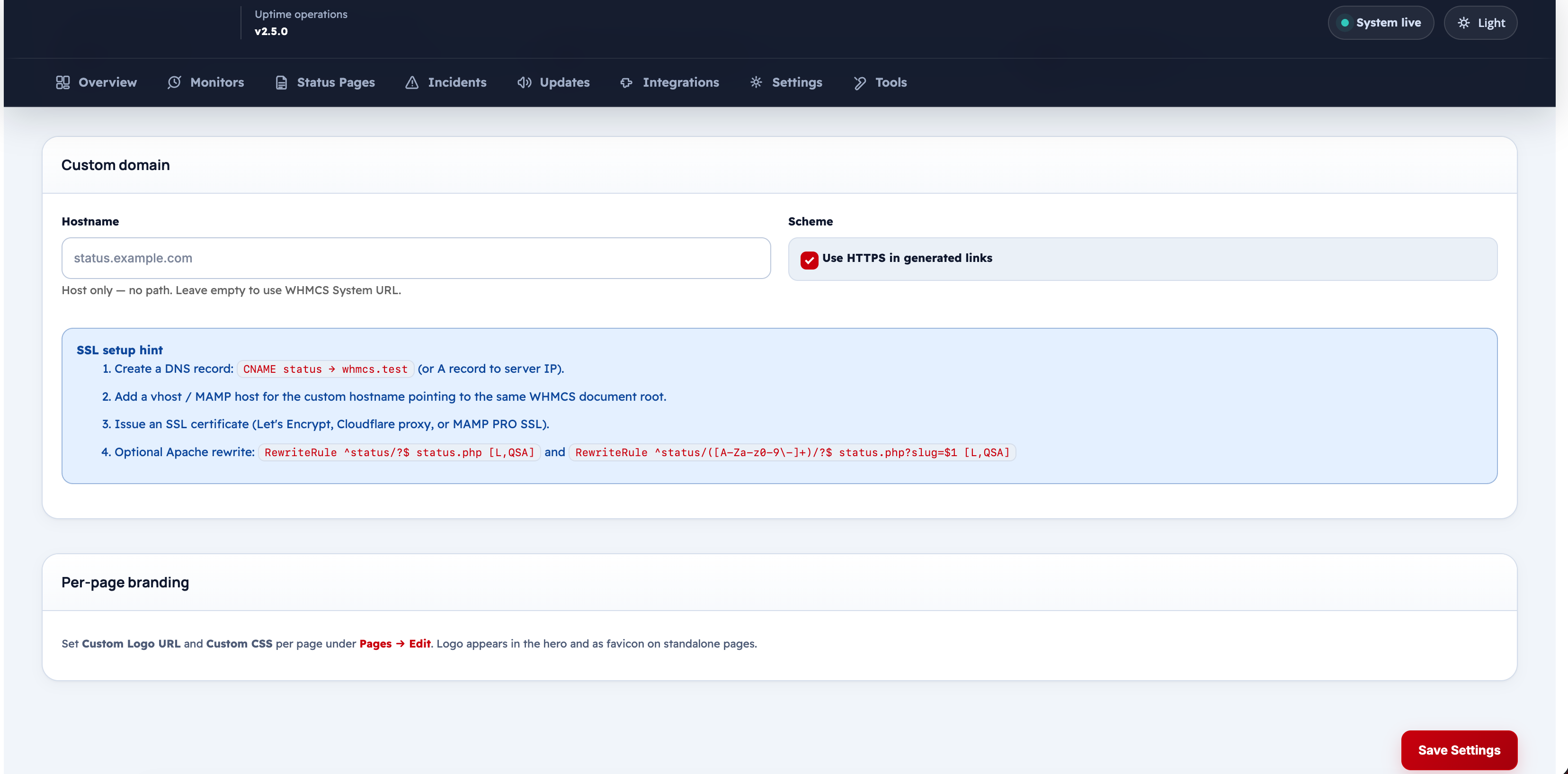Image resolution: width=1568 pixels, height=774 pixels.
Task: Click the Overview grid icon
Action: coord(62,82)
